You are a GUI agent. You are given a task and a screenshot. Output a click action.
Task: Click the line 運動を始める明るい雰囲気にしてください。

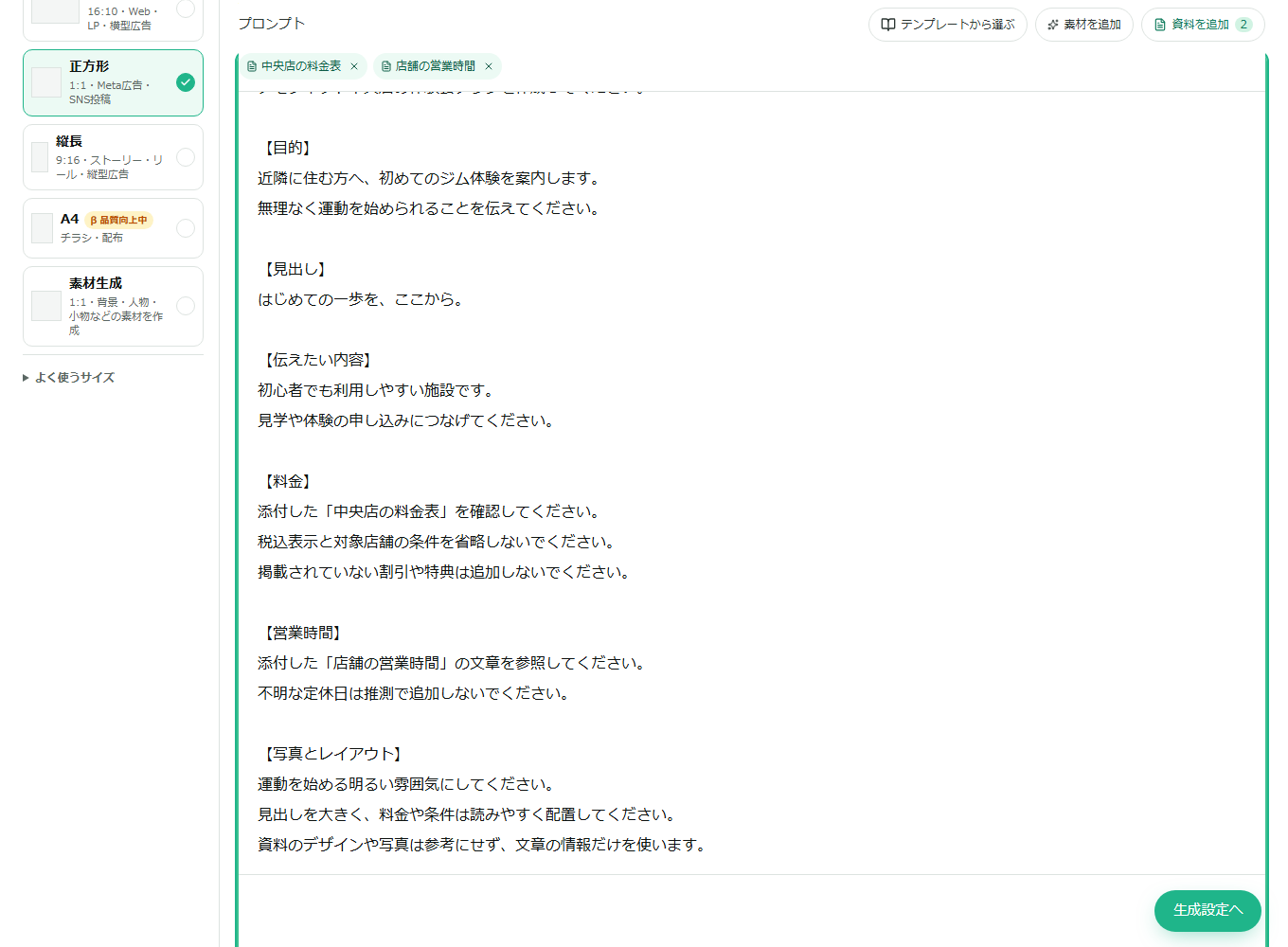pyautogui.click(x=405, y=784)
